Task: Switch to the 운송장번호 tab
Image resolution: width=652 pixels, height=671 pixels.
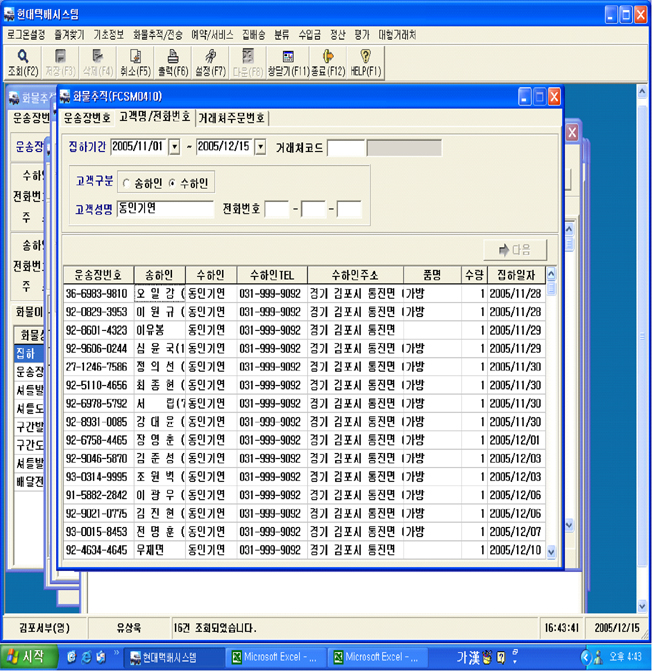Action: pos(87,117)
